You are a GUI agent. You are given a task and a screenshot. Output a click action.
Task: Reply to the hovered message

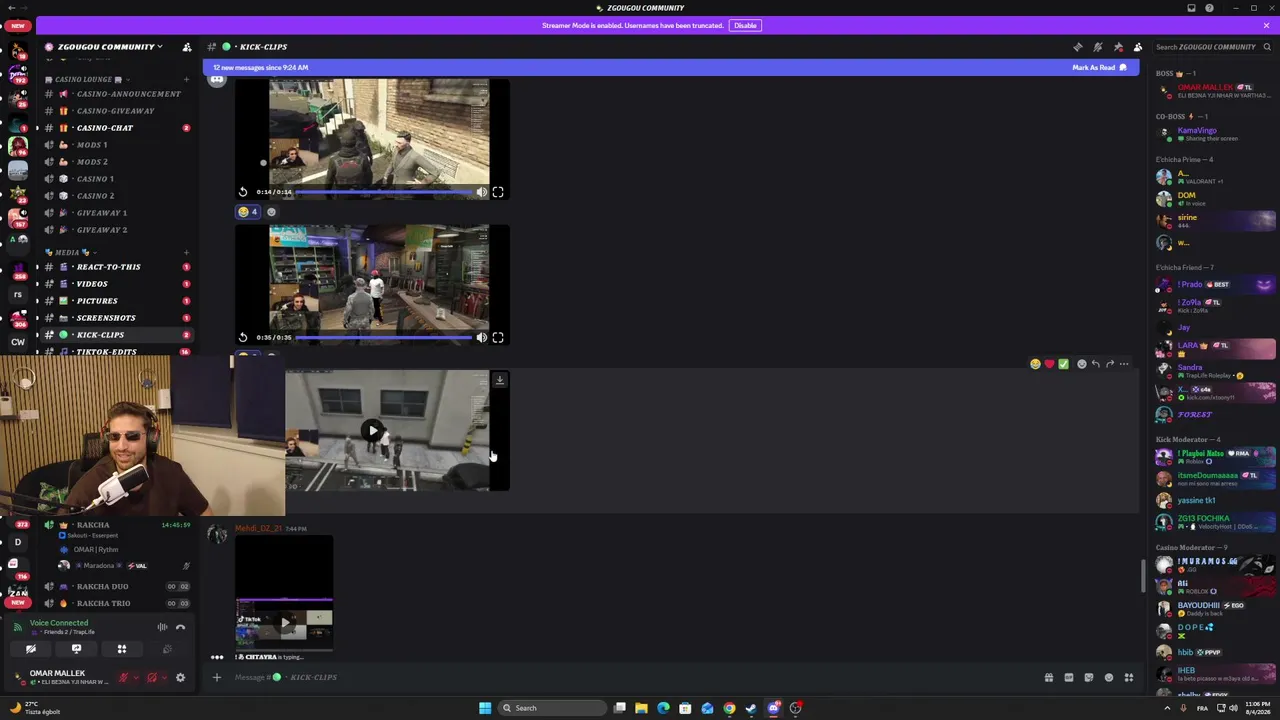(x=1096, y=364)
